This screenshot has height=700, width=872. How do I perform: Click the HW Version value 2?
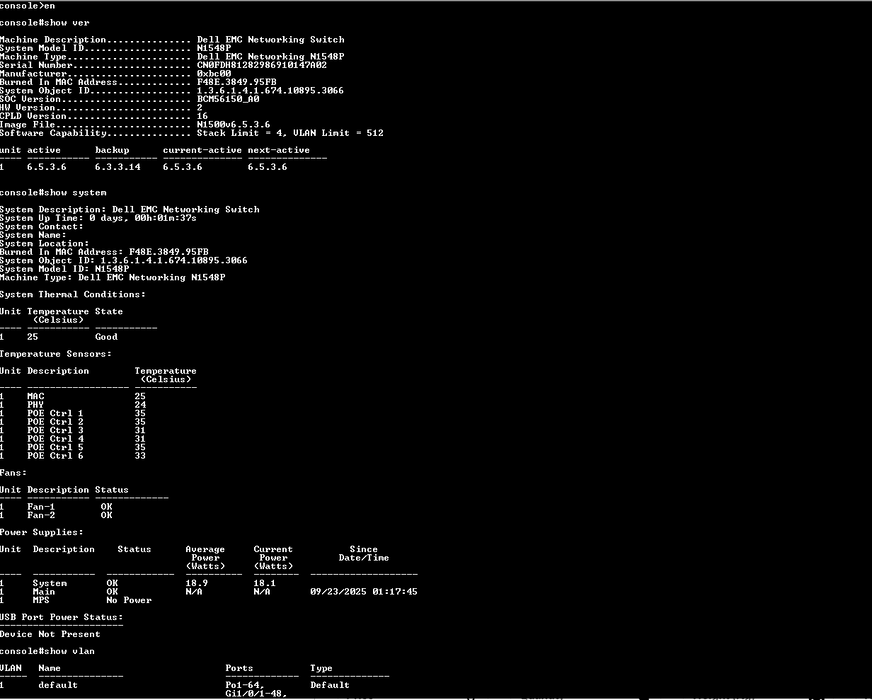pos(200,107)
